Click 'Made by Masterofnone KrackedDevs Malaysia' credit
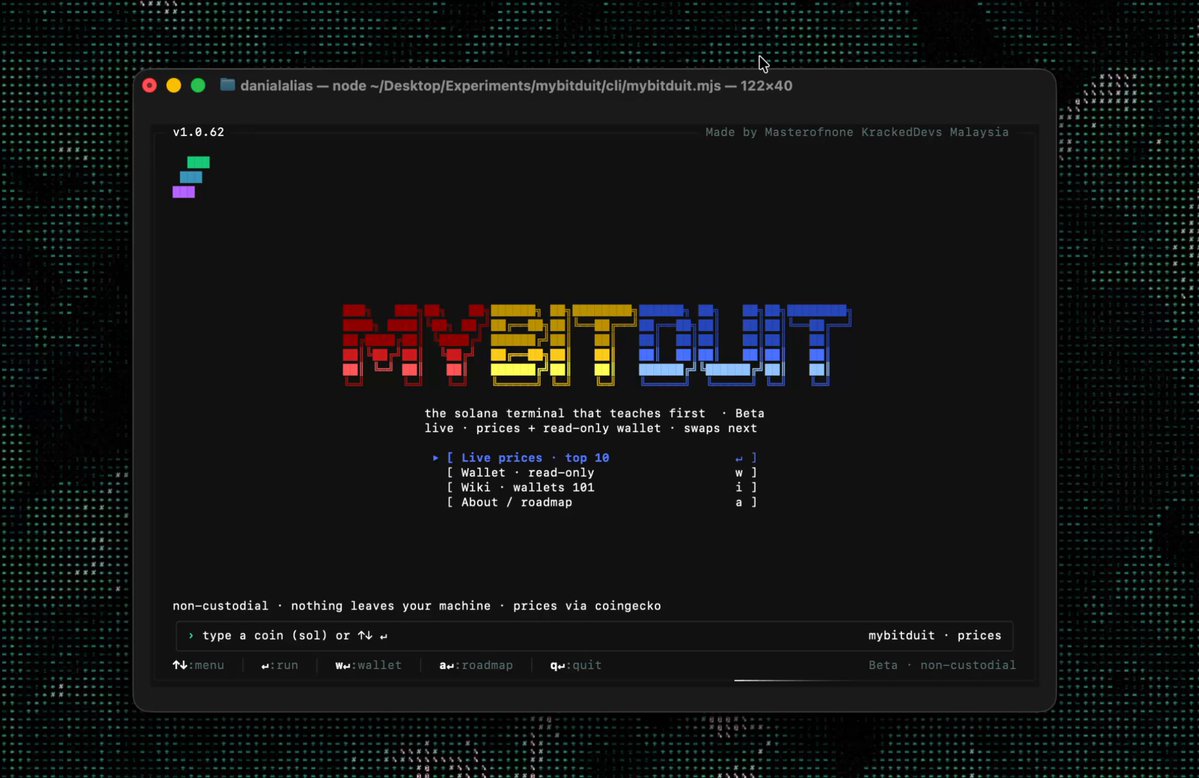This screenshot has width=1199, height=778. tap(856, 132)
